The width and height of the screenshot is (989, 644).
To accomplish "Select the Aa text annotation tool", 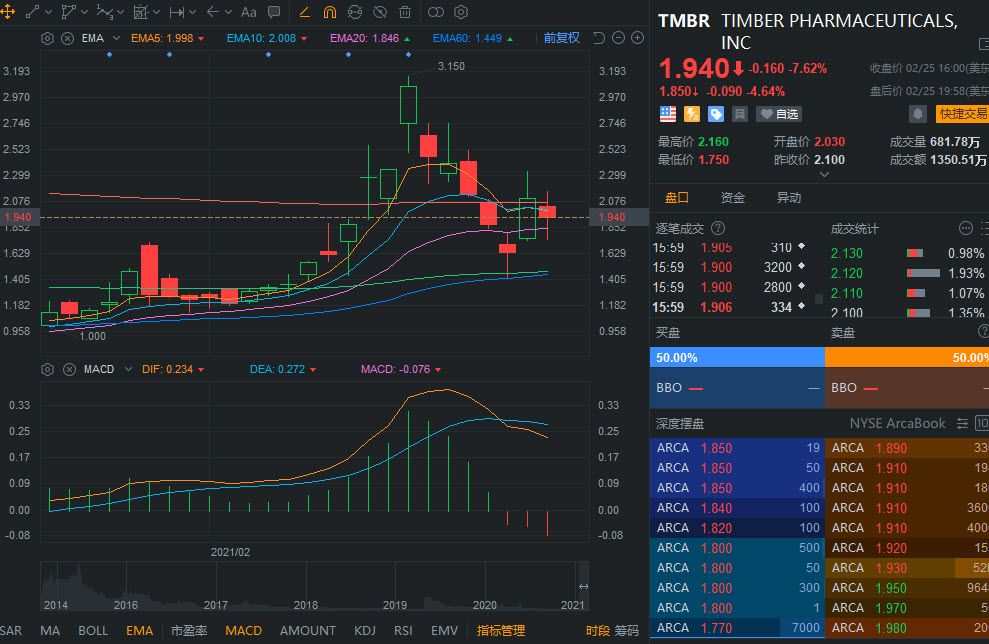I will [249, 11].
